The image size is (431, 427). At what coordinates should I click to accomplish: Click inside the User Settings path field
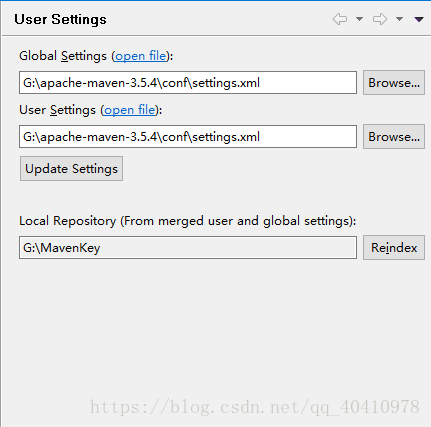coord(188,136)
